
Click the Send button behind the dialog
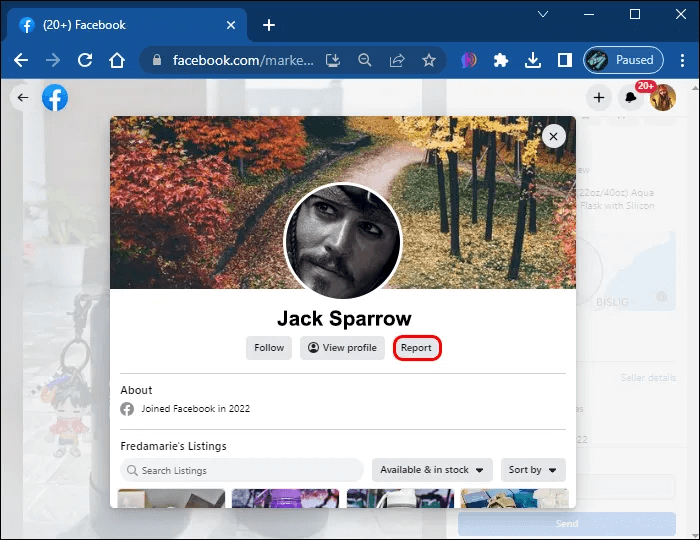(x=567, y=523)
